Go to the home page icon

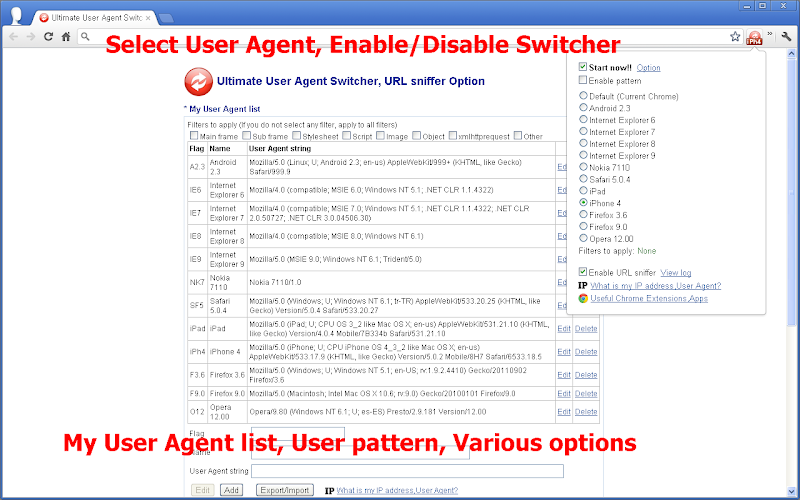66,36
